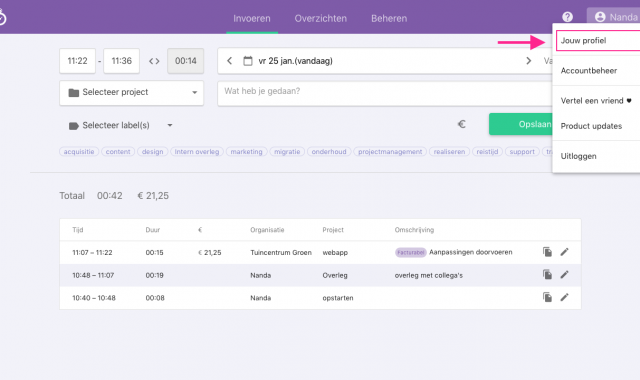This screenshot has width=640, height=380.
Task: Select the Intern overleg label chip
Action: pos(197,152)
